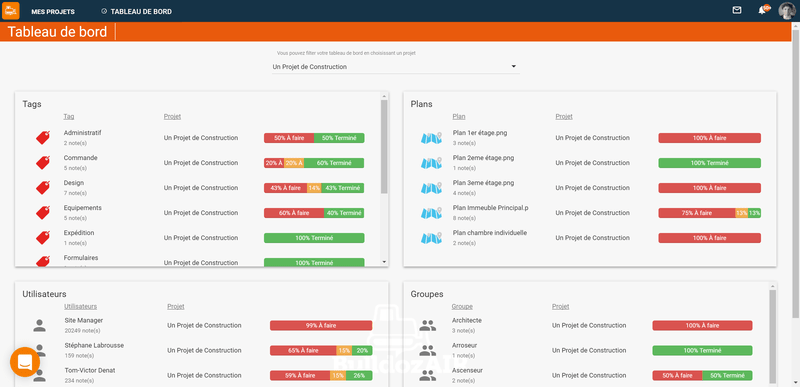Click the map icon for Plan 2eme étage.png
800x387 pixels.
coord(431,163)
